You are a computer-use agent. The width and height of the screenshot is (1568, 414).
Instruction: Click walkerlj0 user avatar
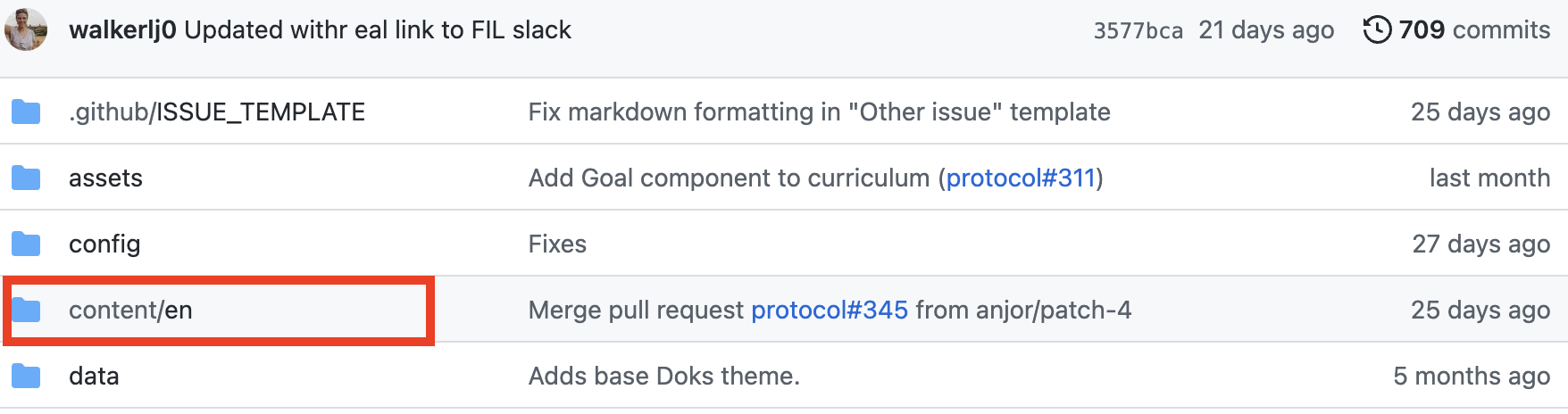[26, 29]
